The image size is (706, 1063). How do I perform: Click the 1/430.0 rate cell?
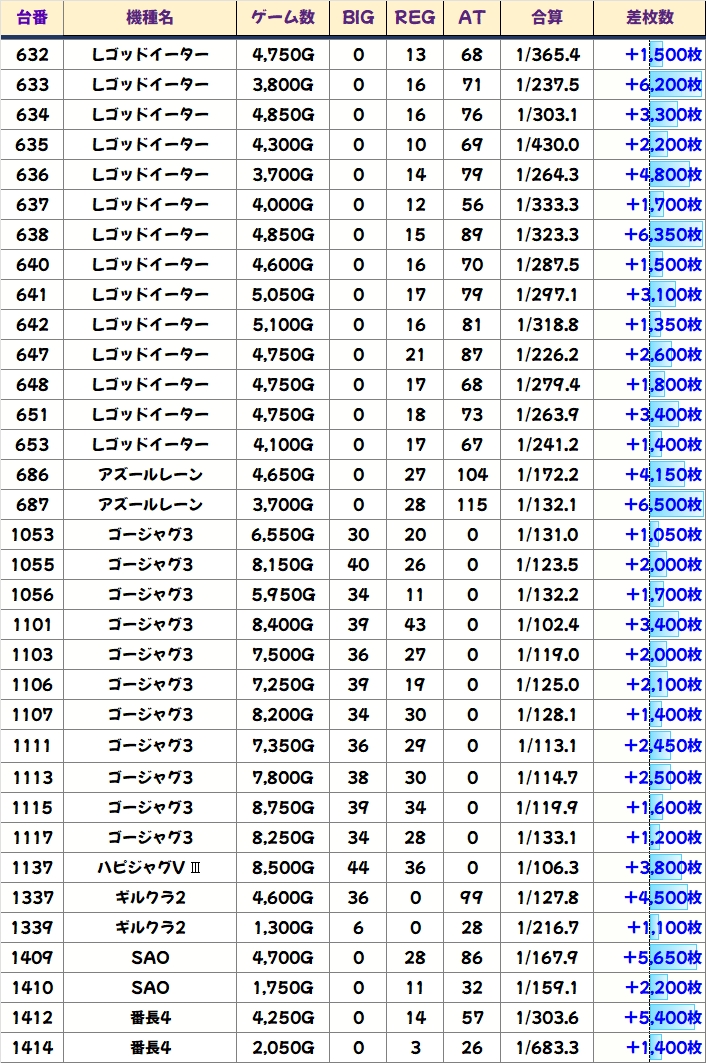coord(547,144)
